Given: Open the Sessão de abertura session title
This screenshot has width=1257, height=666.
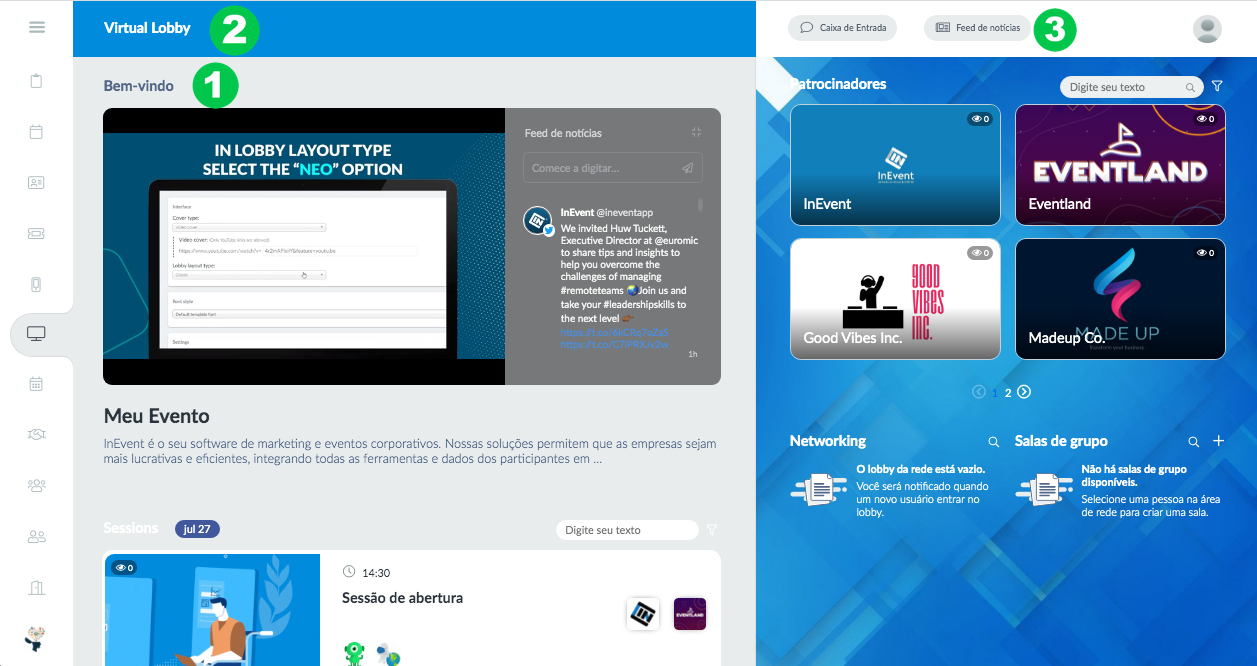Looking at the screenshot, I should (x=402, y=598).
